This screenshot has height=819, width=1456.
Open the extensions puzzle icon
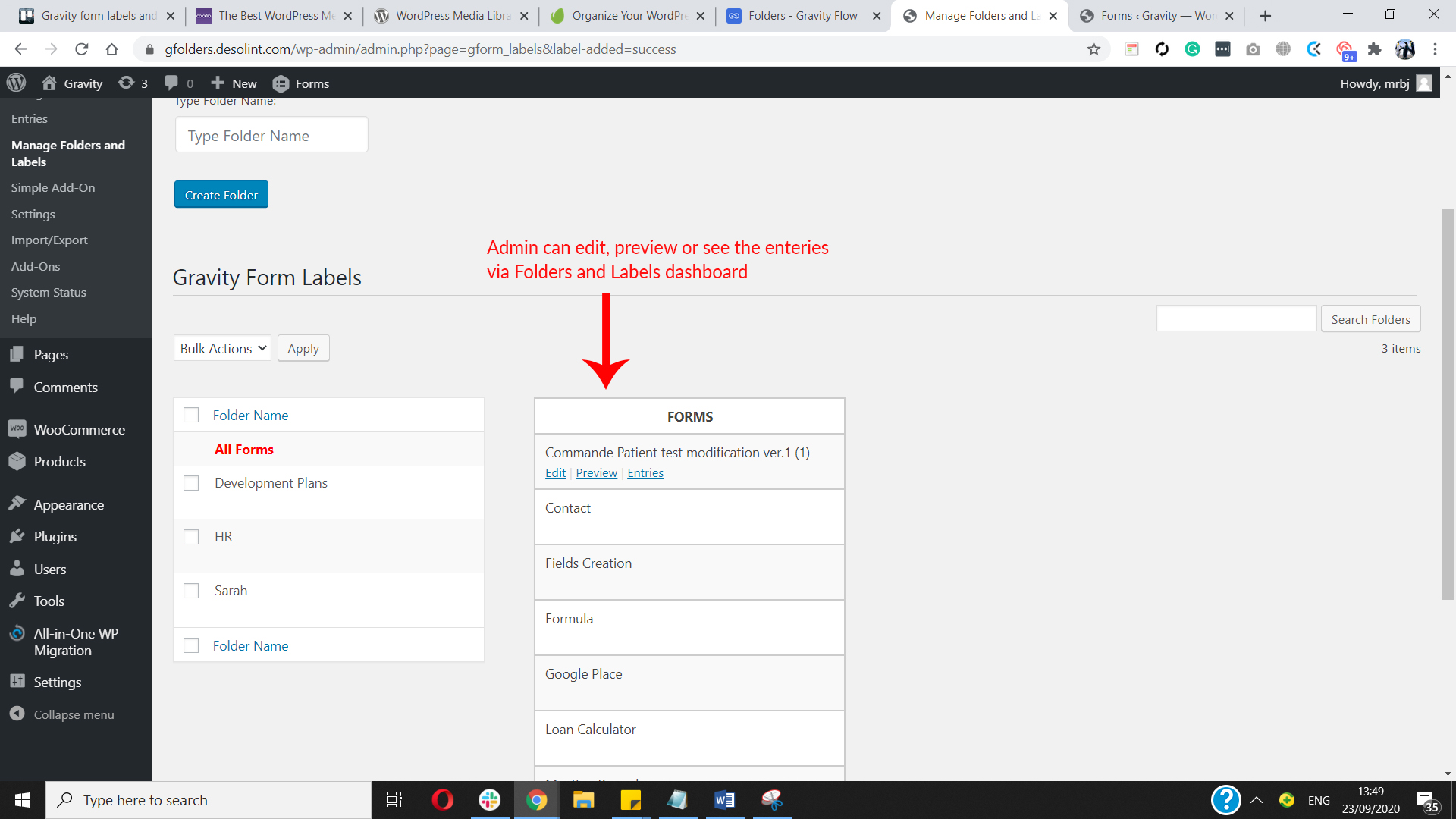[x=1374, y=49]
